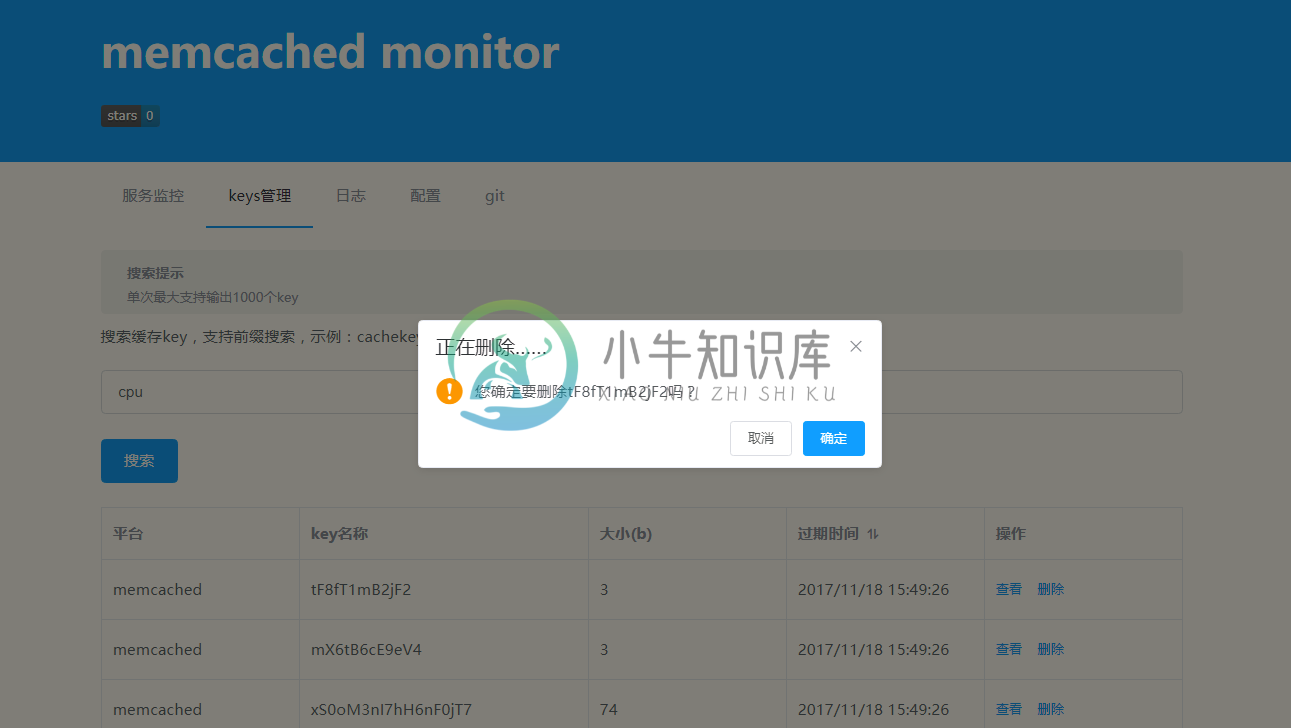The image size is (1291, 728).
Task: Delete key mX6tB6cE9eV4 via 删除 link
Action: pyautogui.click(x=1051, y=650)
